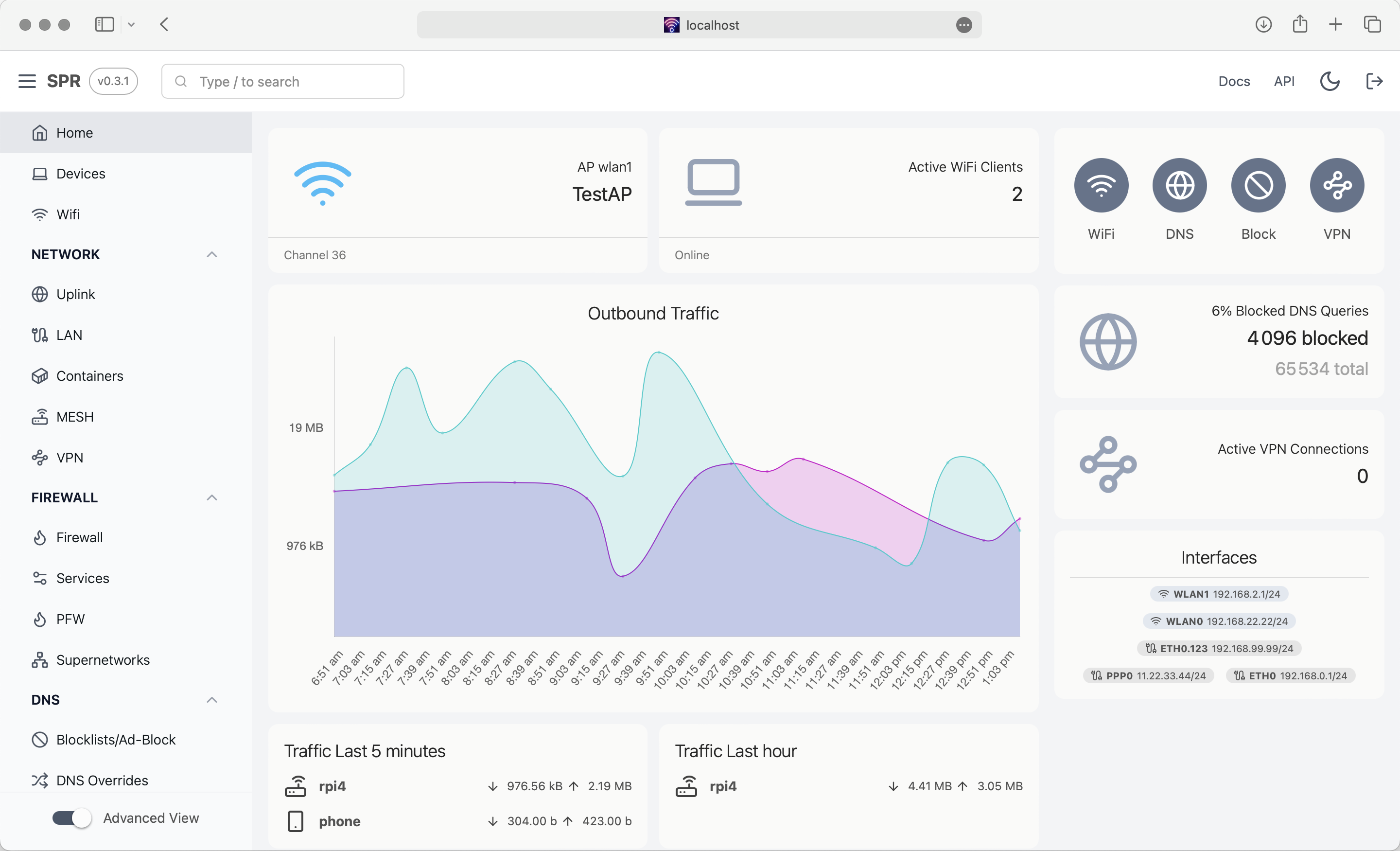Open the Docs link
The height and width of the screenshot is (851, 1400).
(1234, 81)
